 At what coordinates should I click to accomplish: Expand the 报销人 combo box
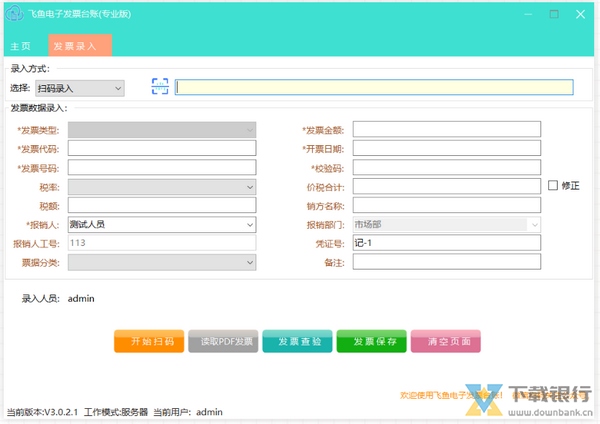(x=162, y=225)
